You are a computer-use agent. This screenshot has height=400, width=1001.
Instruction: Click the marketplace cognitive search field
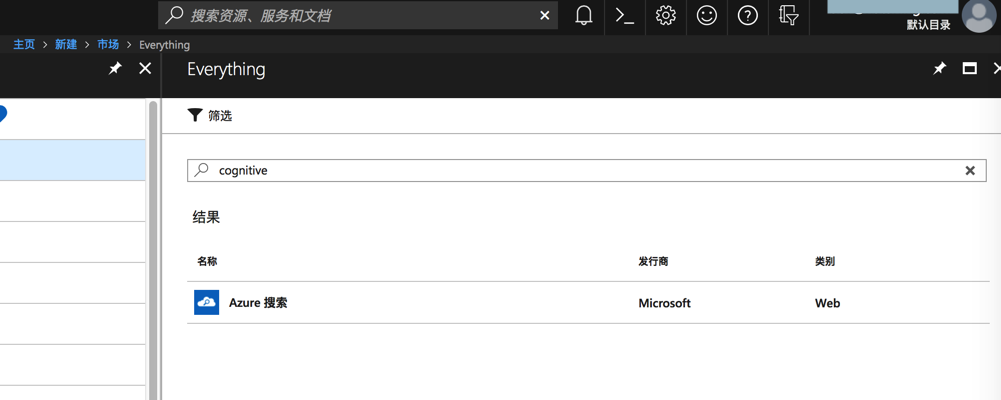point(580,171)
